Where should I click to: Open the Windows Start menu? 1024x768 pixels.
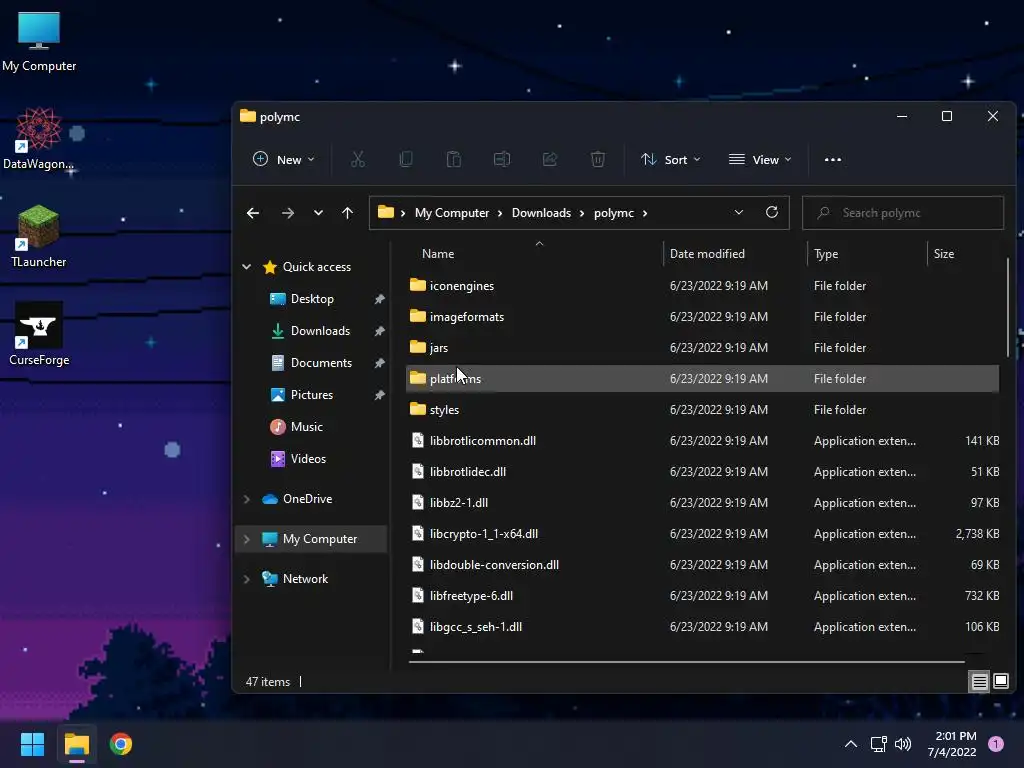tap(32, 744)
